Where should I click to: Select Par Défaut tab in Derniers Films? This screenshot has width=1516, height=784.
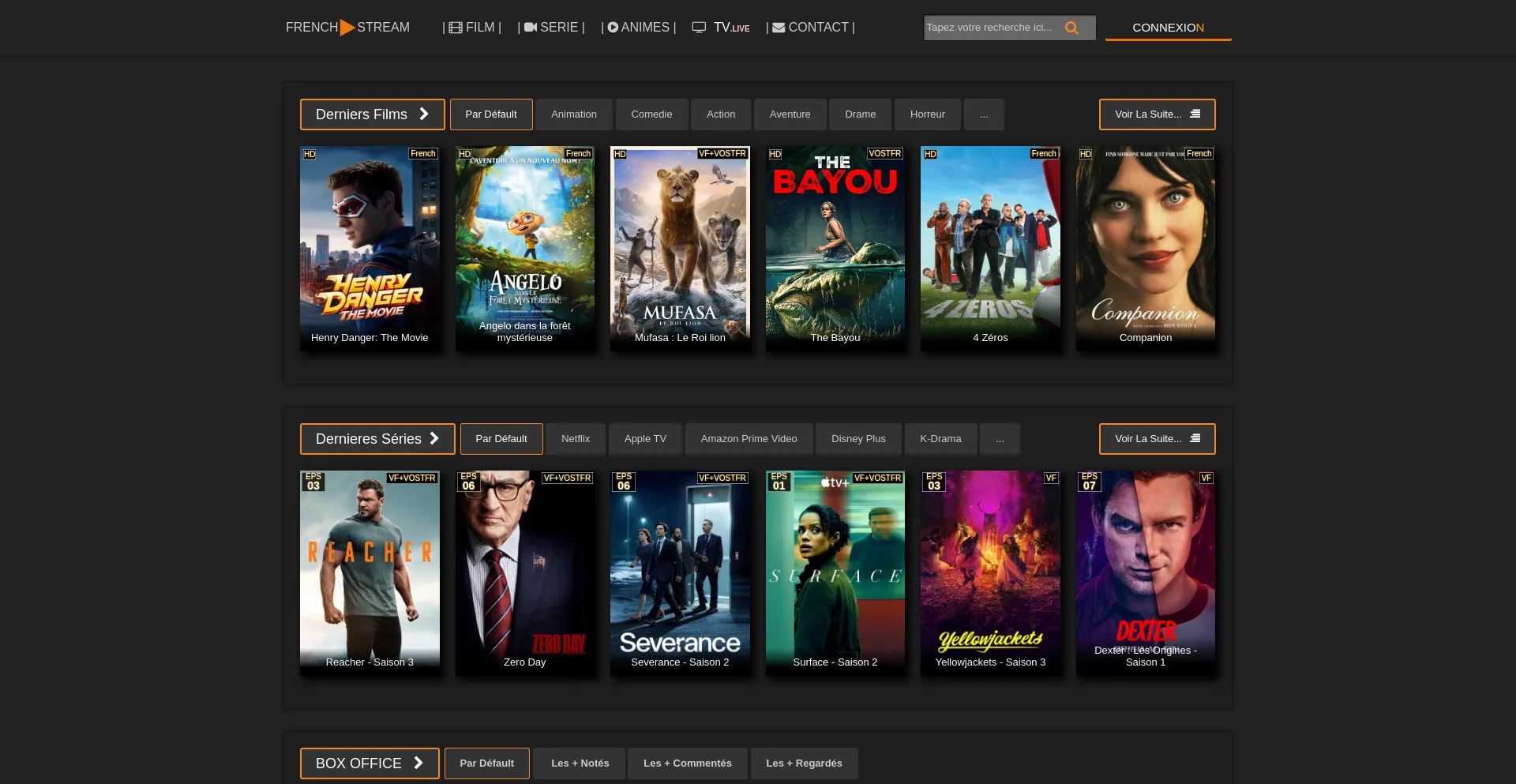point(491,114)
